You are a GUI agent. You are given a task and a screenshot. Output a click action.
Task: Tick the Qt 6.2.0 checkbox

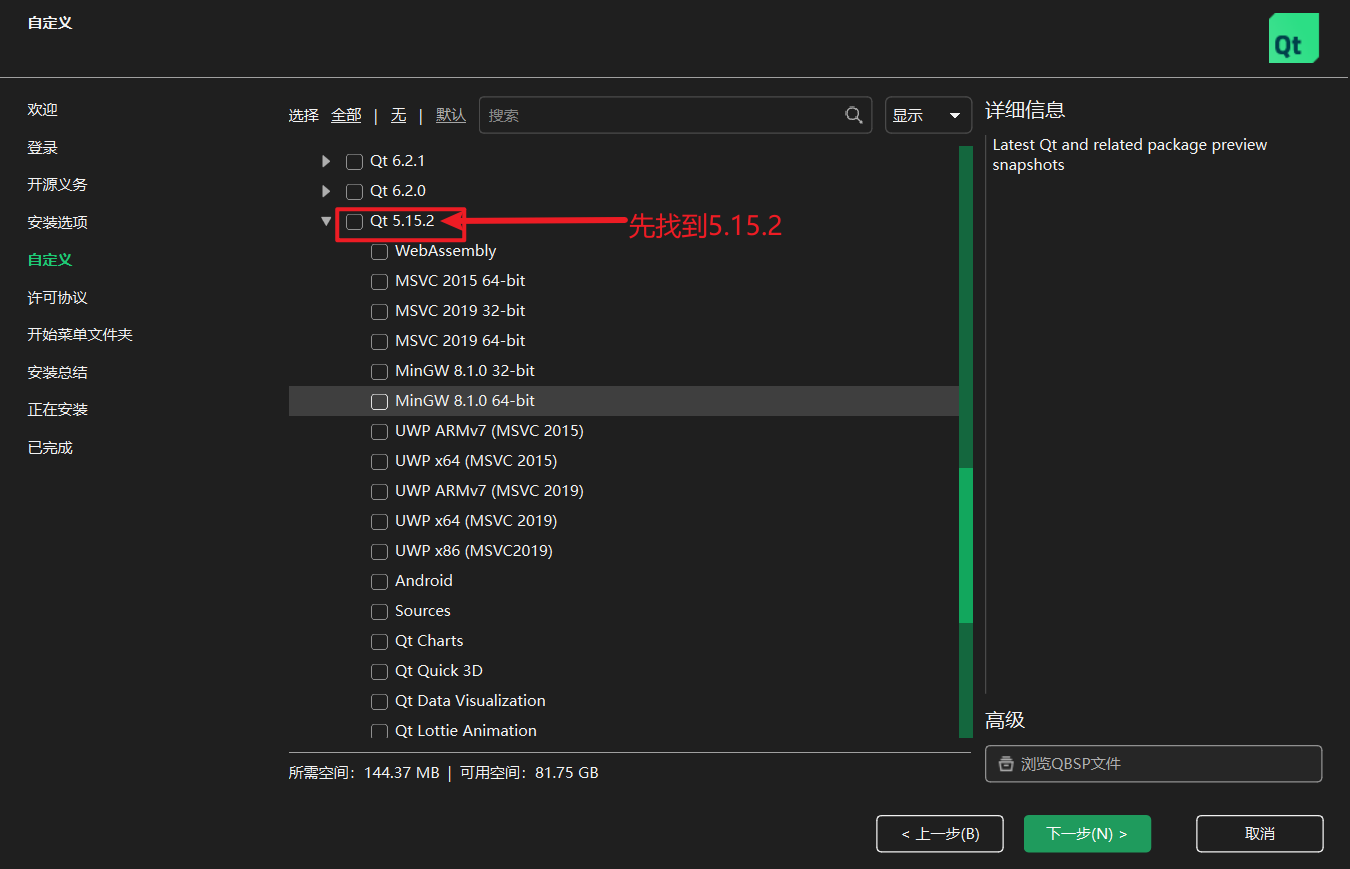click(354, 191)
